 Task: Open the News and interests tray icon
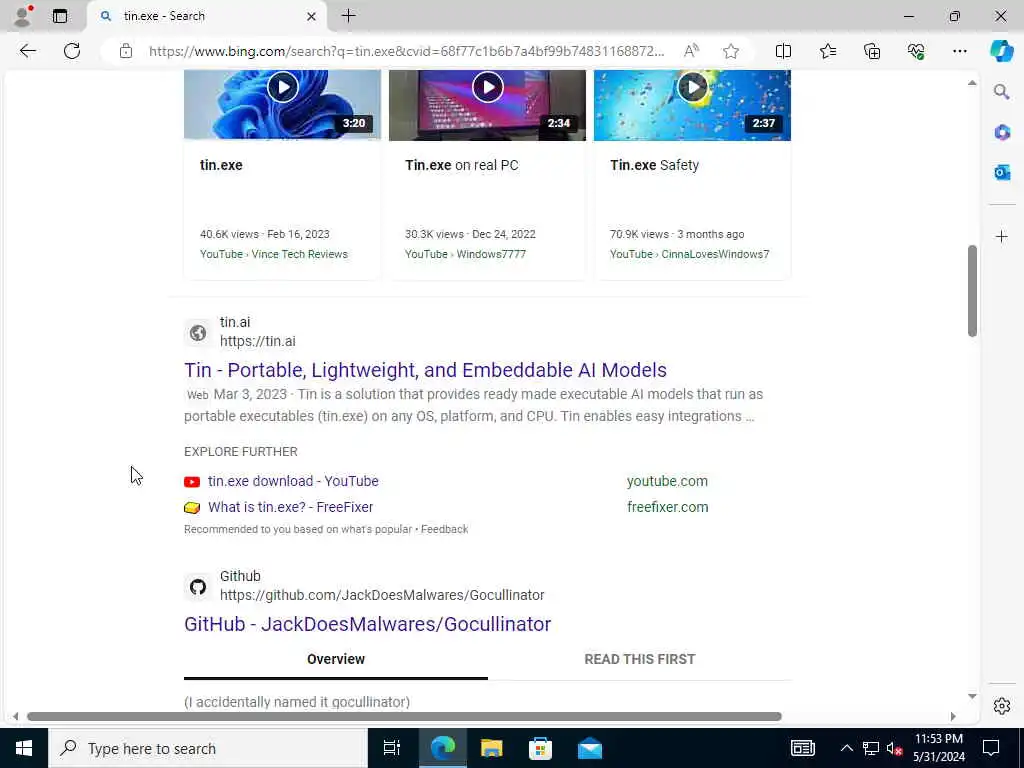(x=803, y=748)
